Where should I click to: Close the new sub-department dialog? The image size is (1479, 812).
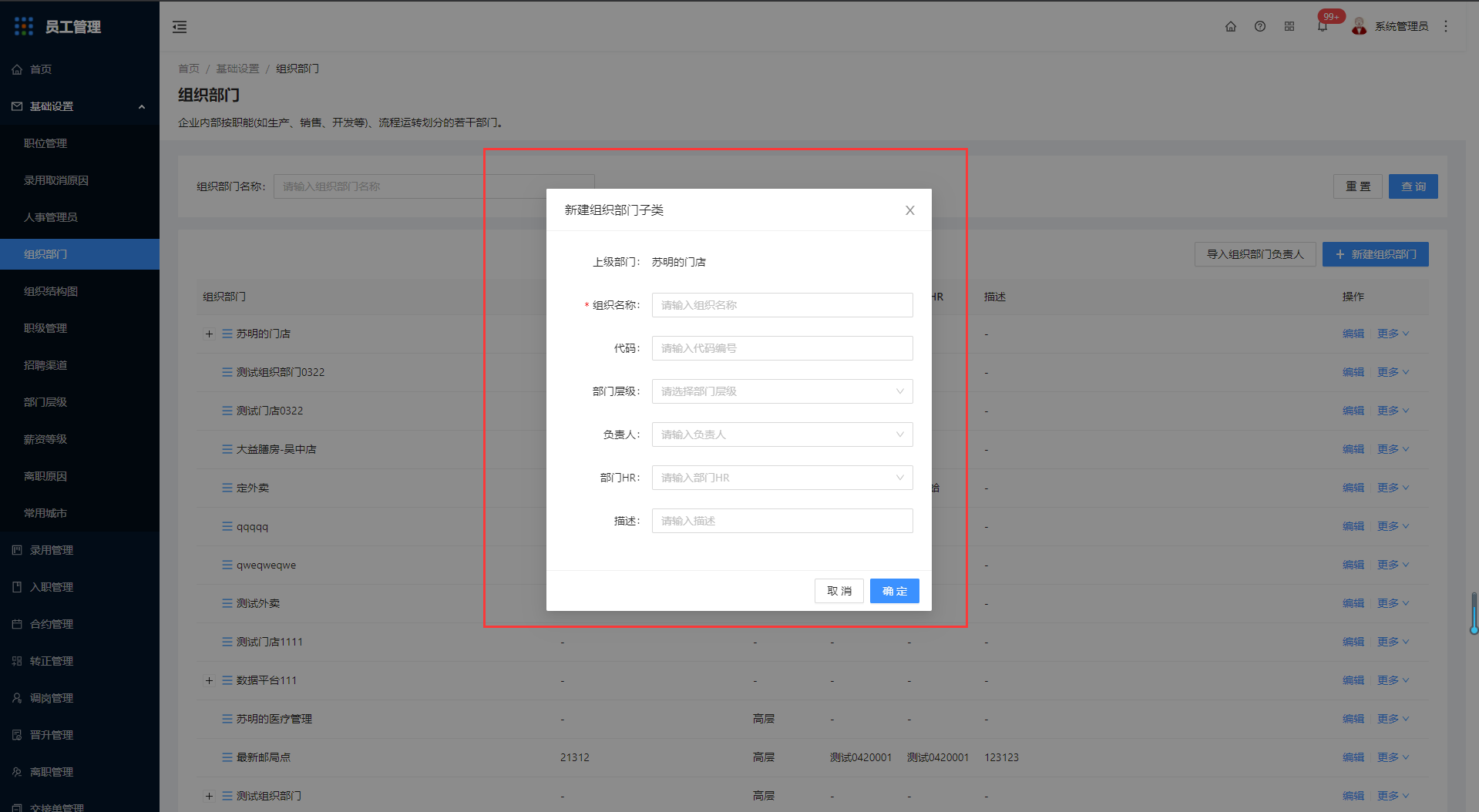coord(910,210)
